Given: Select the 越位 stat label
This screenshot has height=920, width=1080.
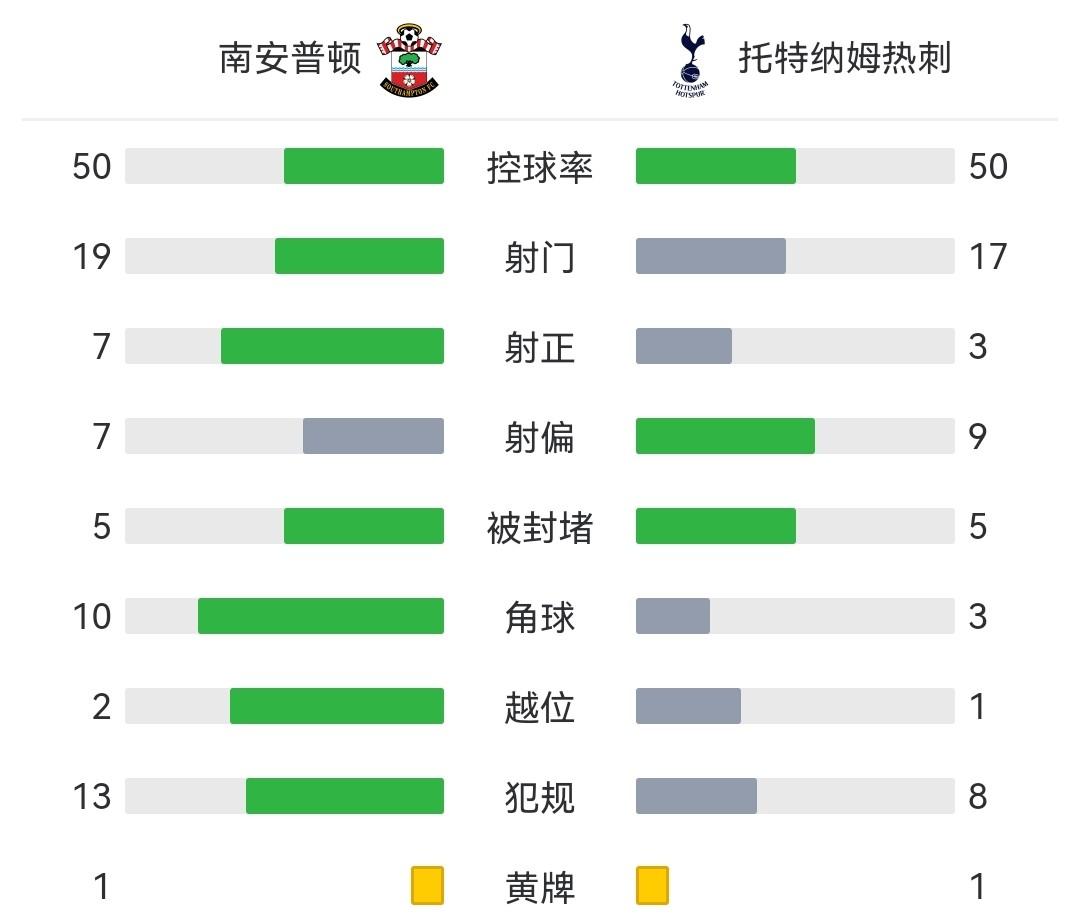Looking at the screenshot, I should (x=540, y=707).
